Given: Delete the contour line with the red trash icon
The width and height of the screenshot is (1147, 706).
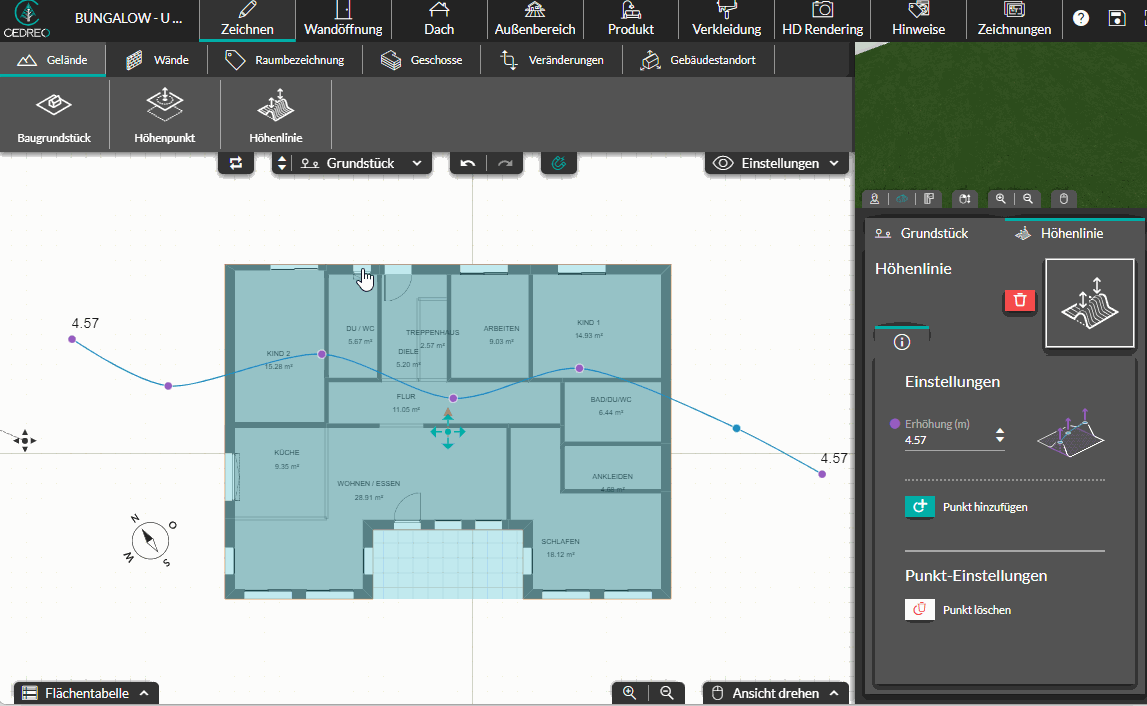Looking at the screenshot, I should (1020, 300).
